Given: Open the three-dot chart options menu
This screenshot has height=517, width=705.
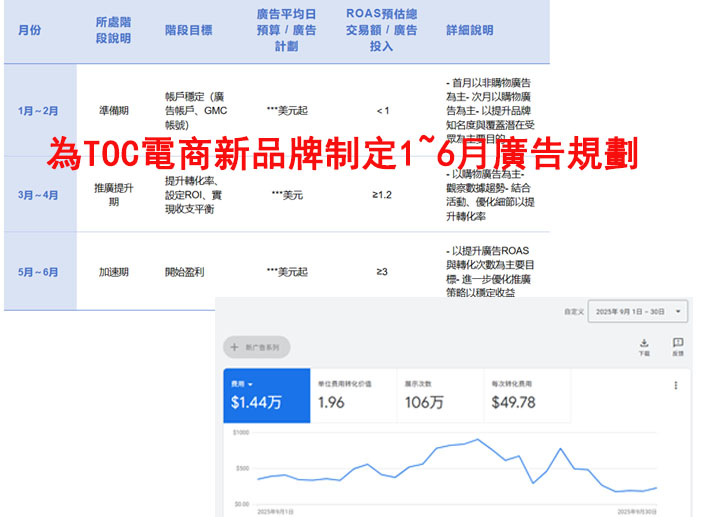Looking at the screenshot, I should point(676,386).
